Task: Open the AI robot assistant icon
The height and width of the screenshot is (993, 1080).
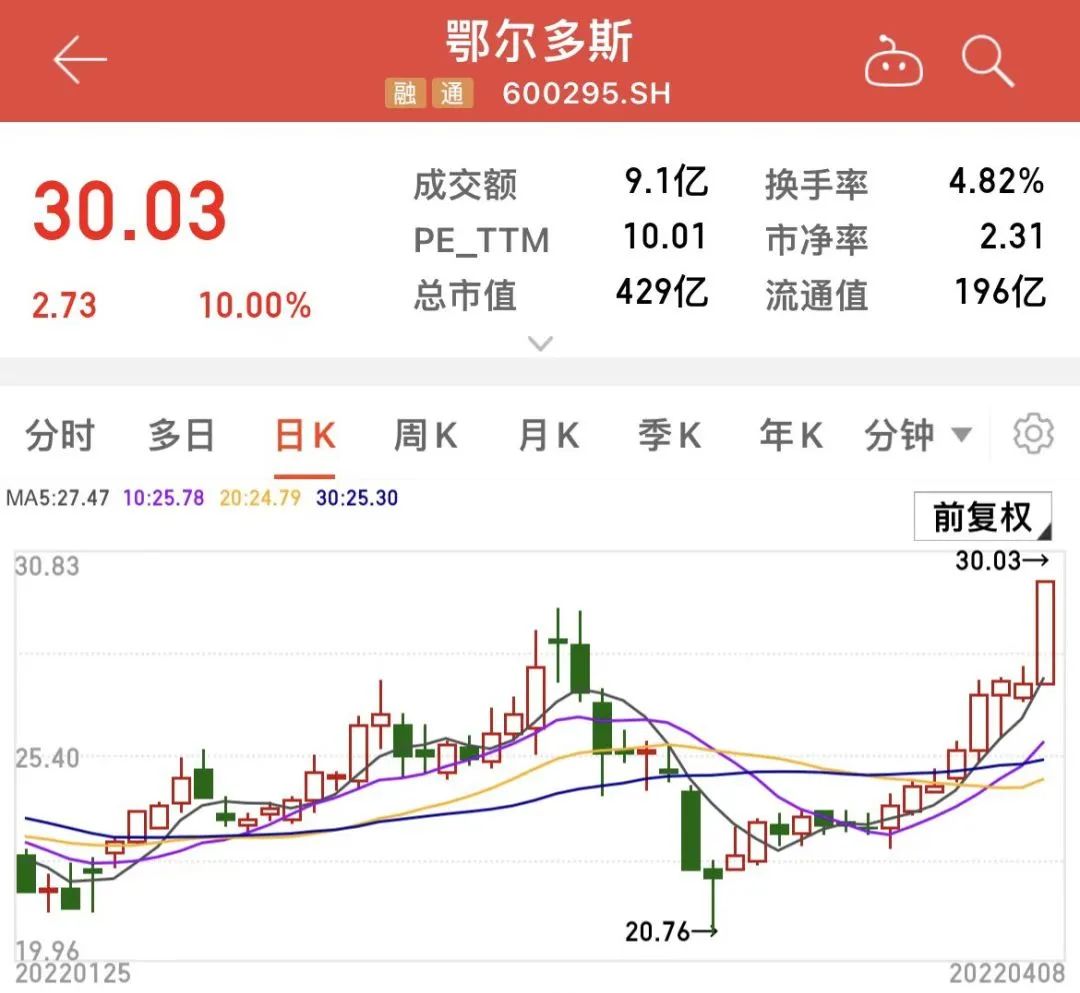Action: [894, 60]
